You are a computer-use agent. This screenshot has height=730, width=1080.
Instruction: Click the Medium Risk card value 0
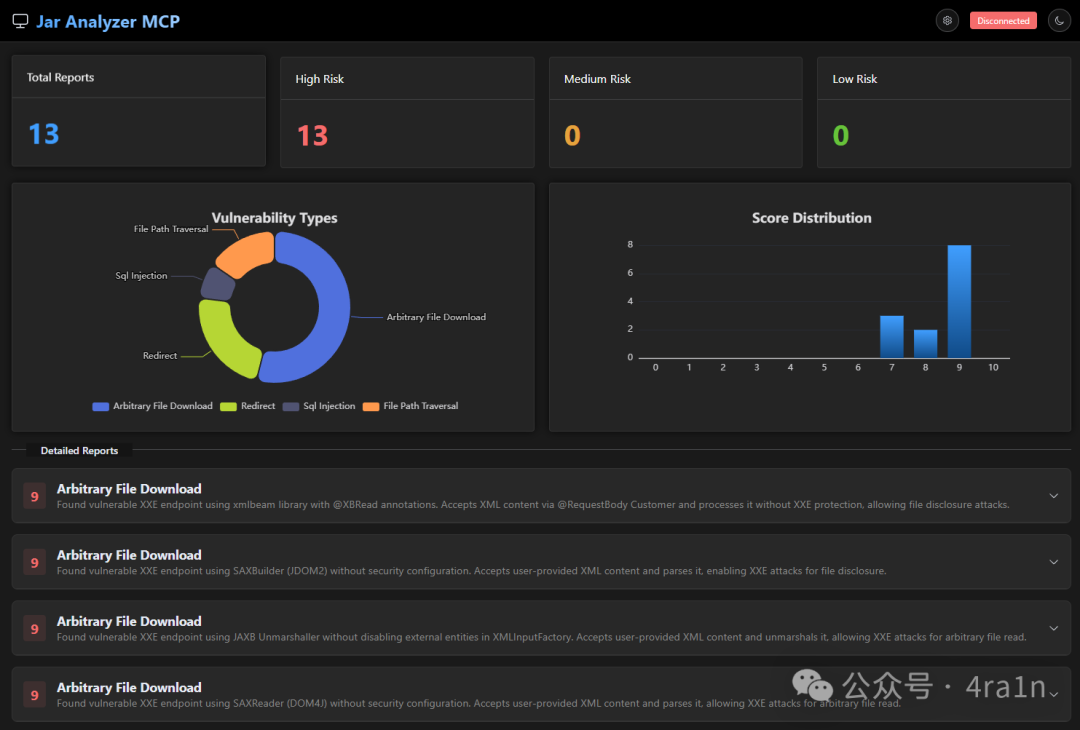(572, 136)
